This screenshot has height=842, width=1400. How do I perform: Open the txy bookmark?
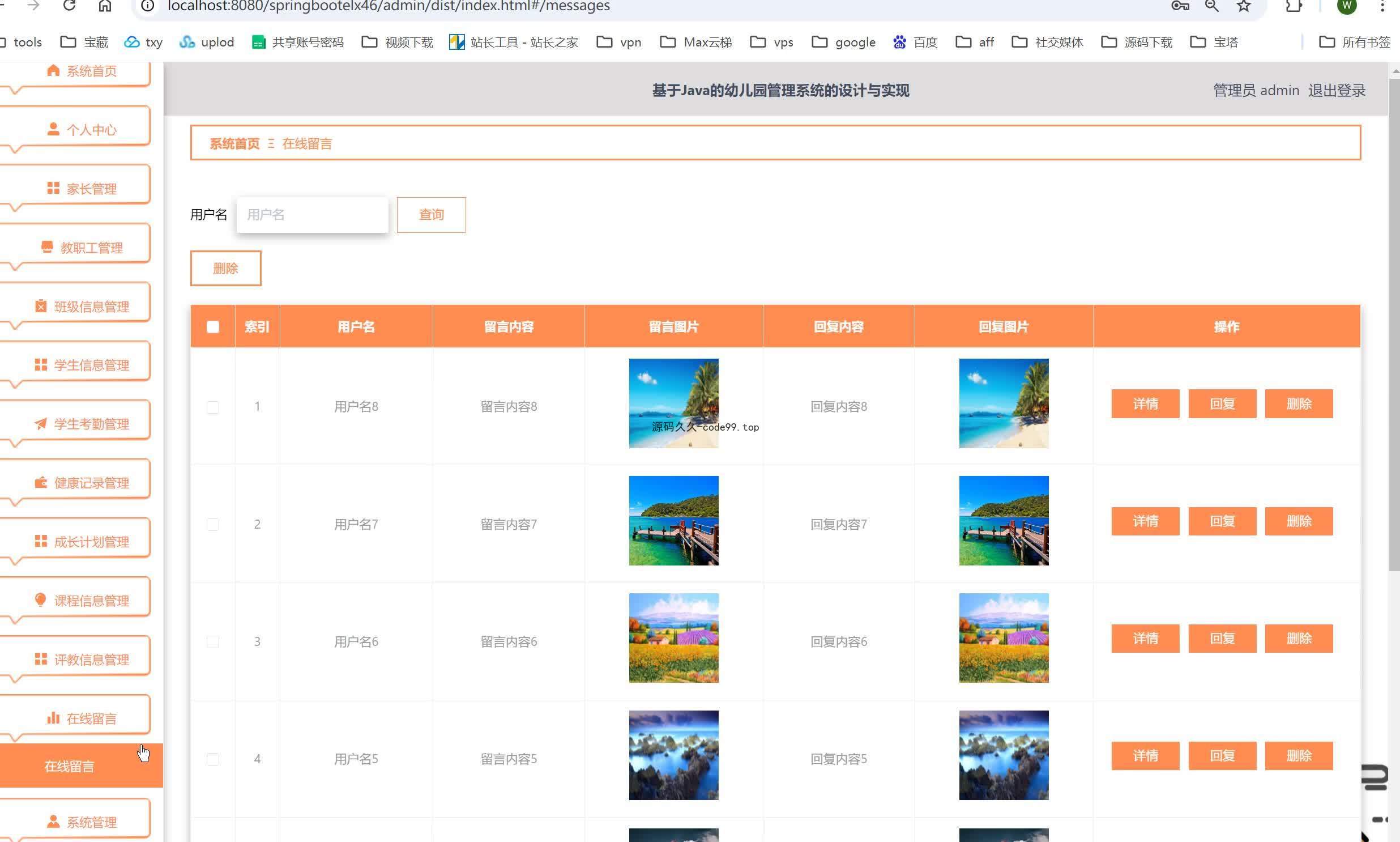click(143, 42)
